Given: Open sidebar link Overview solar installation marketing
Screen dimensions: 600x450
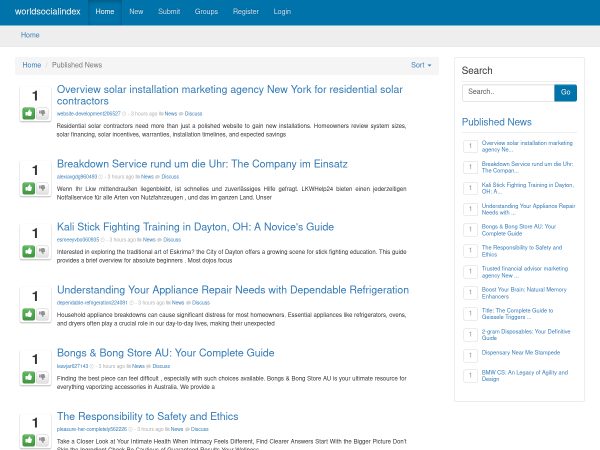Looking at the screenshot, I should pyautogui.click(x=527, y=146).
